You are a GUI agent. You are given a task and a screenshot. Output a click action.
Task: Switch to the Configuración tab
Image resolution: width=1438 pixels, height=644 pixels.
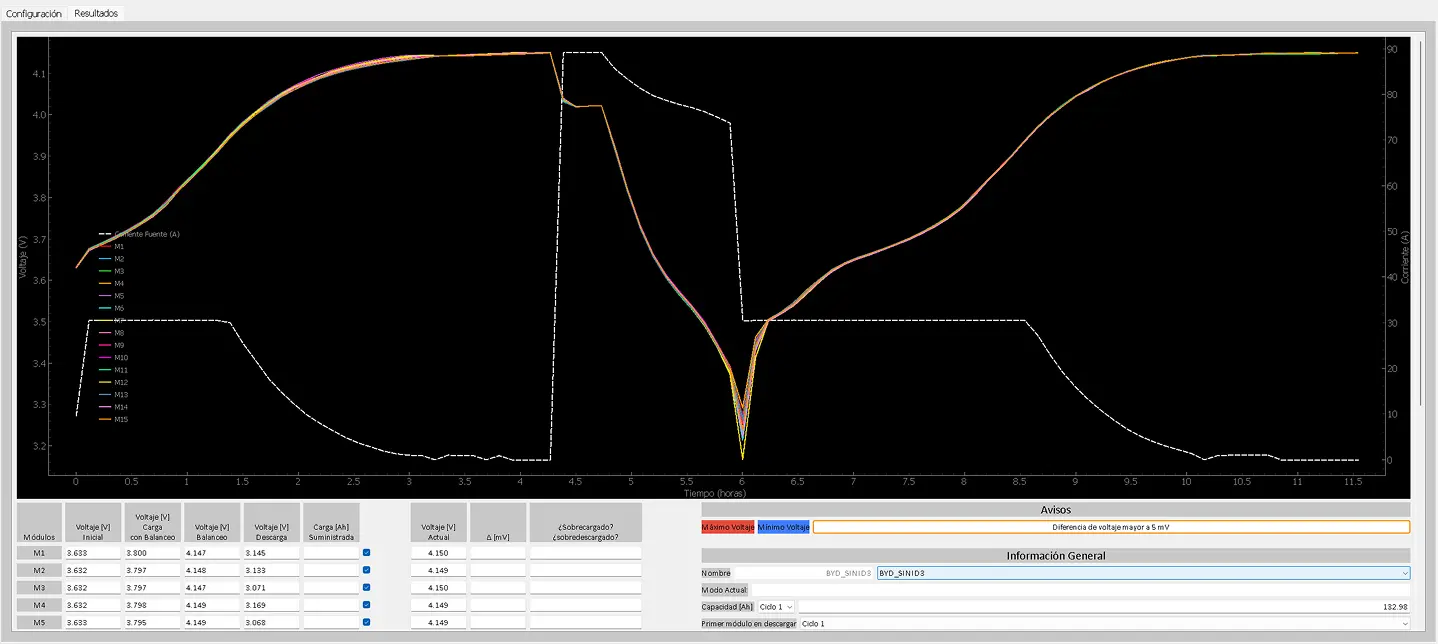34,13
